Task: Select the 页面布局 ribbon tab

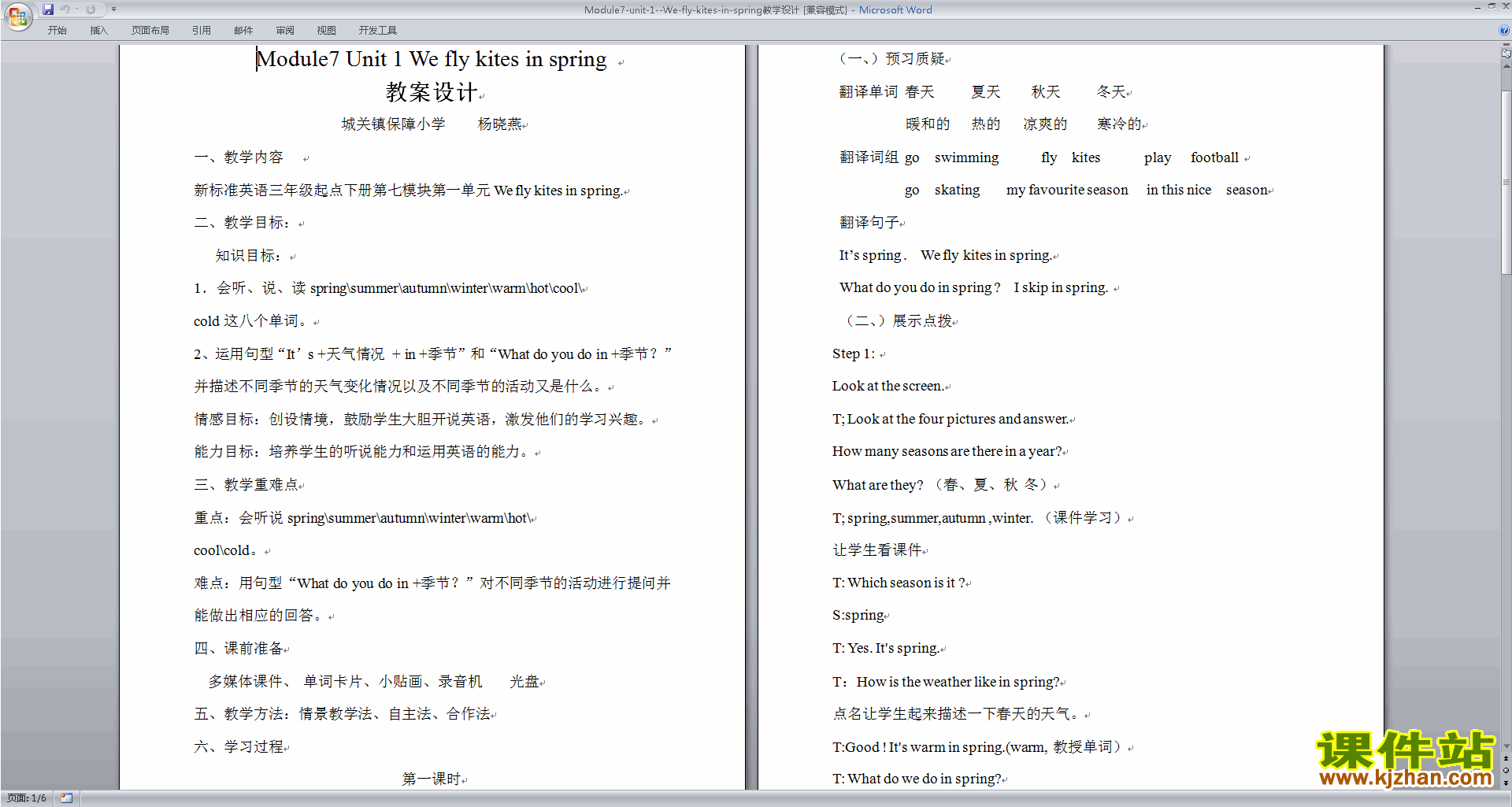Action: tap(150, 31)
